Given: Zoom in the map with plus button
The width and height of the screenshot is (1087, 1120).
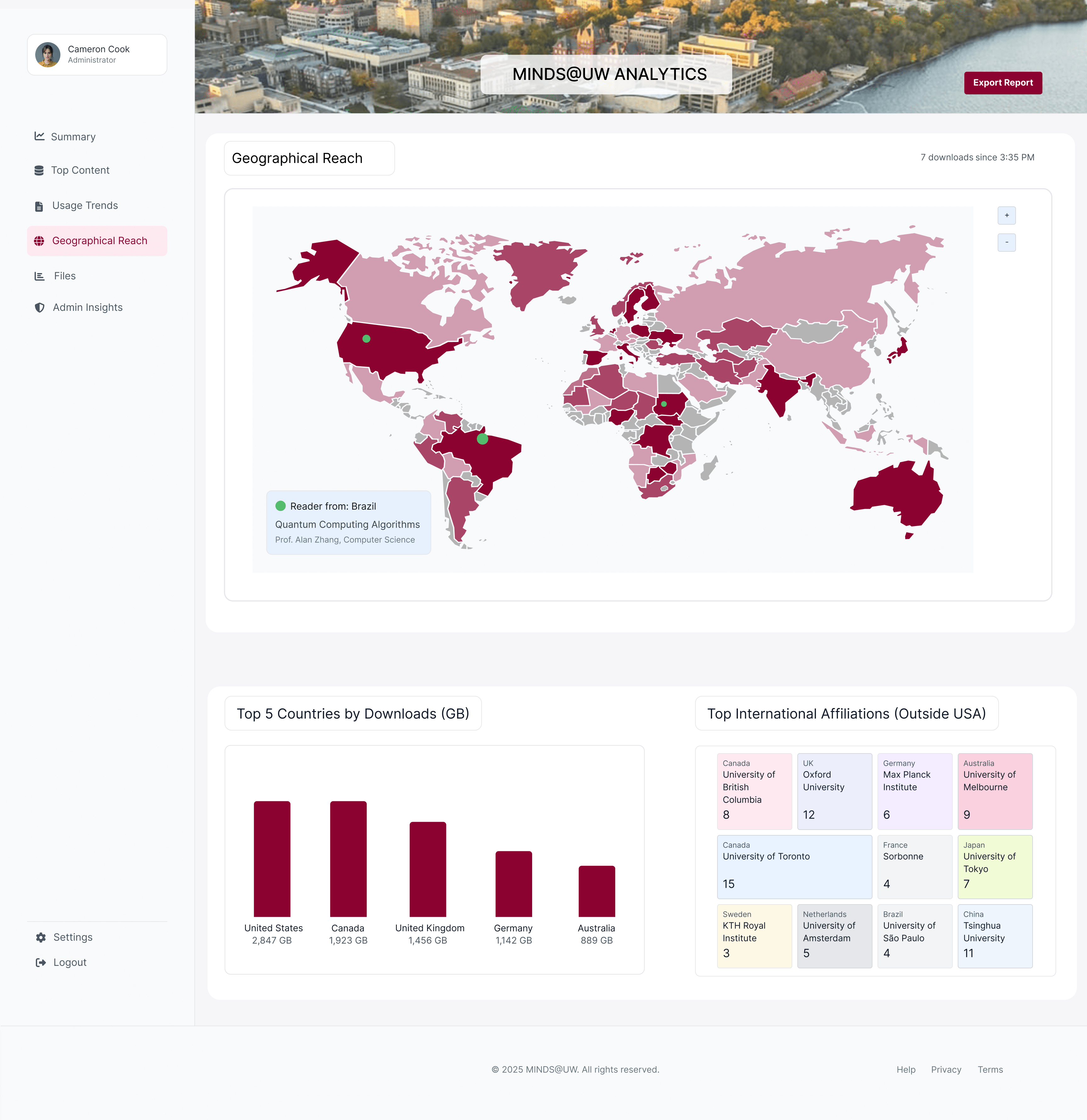Looking at the screenshot, I should coord(1006,216).
